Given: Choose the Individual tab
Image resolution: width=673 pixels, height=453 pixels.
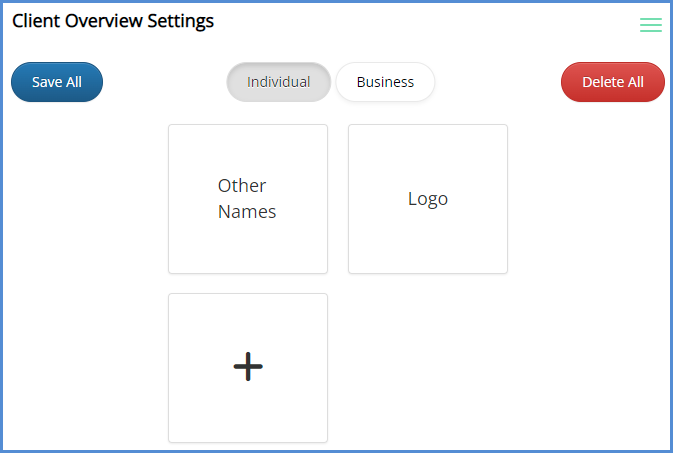Looking at the screenshot, I should coord(278,82).
